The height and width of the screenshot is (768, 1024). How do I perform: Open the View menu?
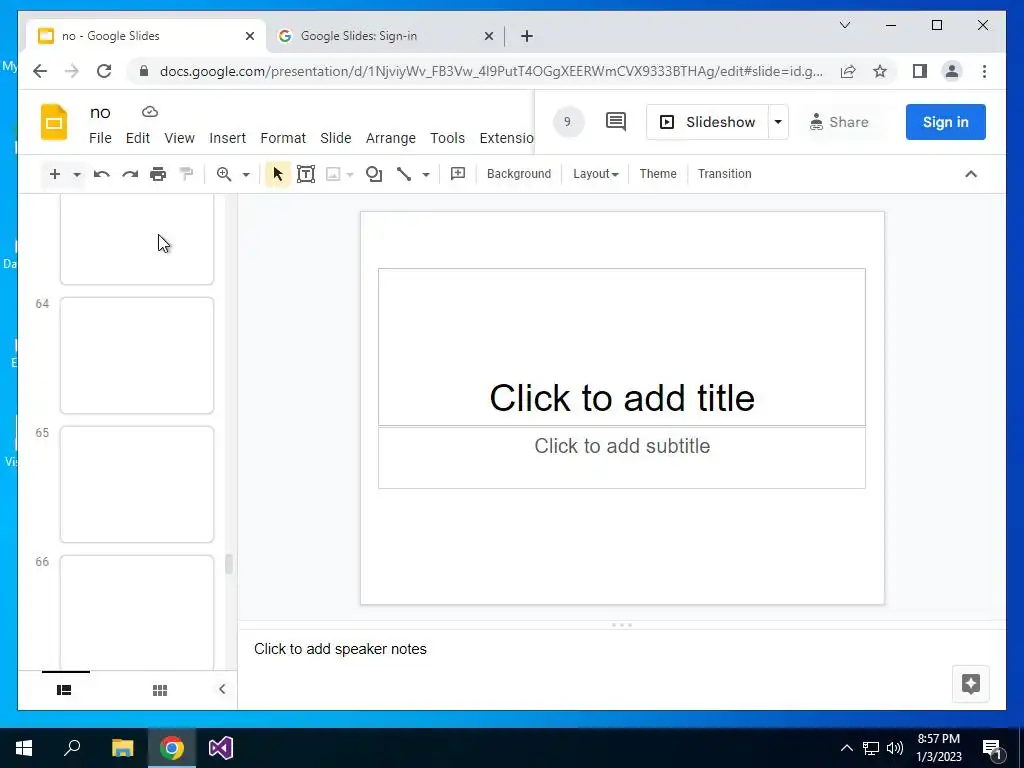click(x=180, y=138)
